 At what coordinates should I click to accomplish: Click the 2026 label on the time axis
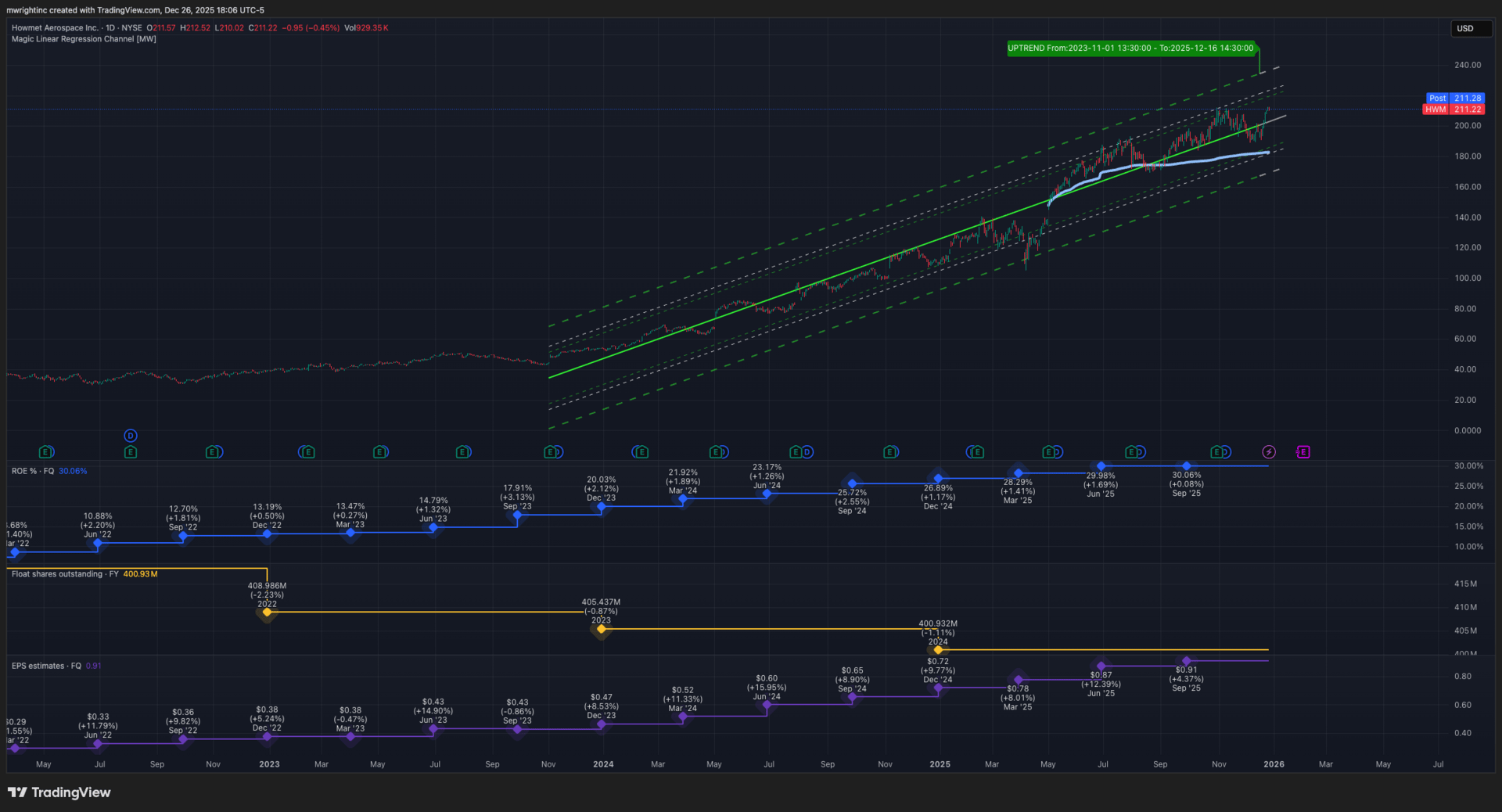[1274, 764]
